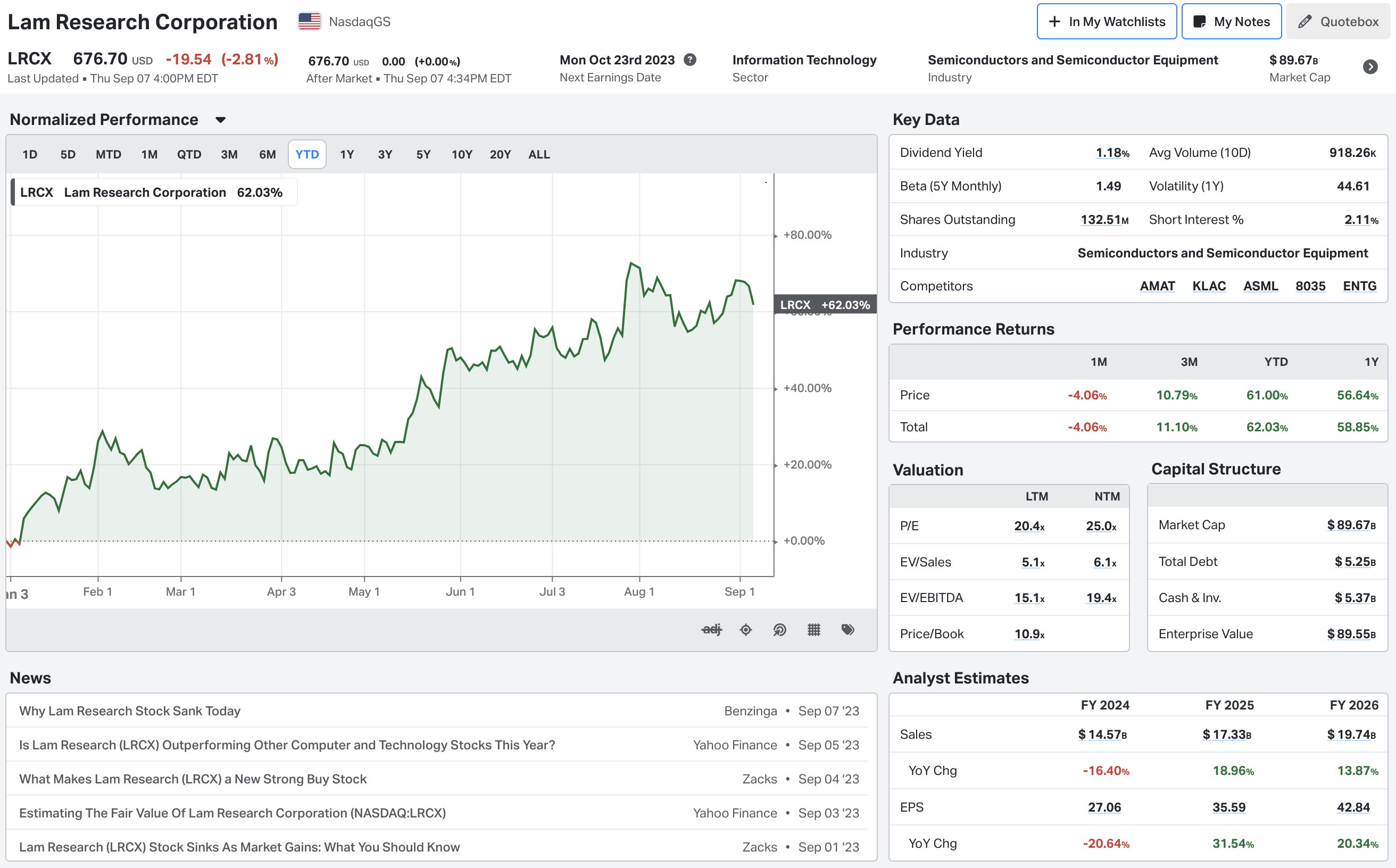Image resolution: width=1396 pixels, height=868 pixels.
Task: Select the QTD time range
Action: click(x=189, y=154)
